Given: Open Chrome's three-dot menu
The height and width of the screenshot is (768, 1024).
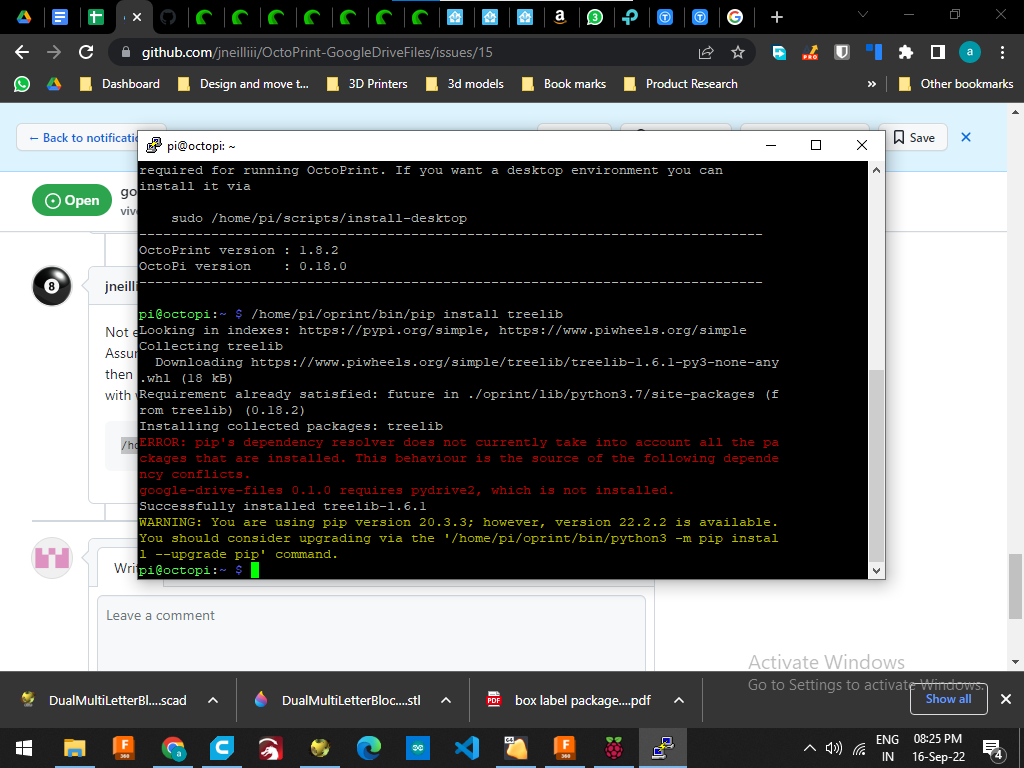Looking at the screenshot, I should 1003,52.
